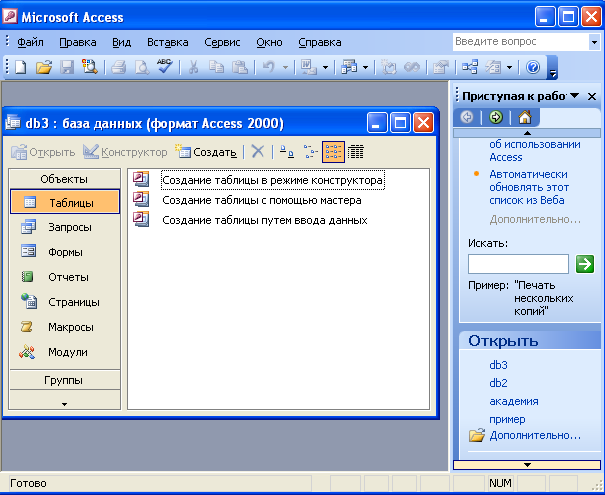Click the Cut scissors icon
This screenshot has width=605, height=495.
193,68
